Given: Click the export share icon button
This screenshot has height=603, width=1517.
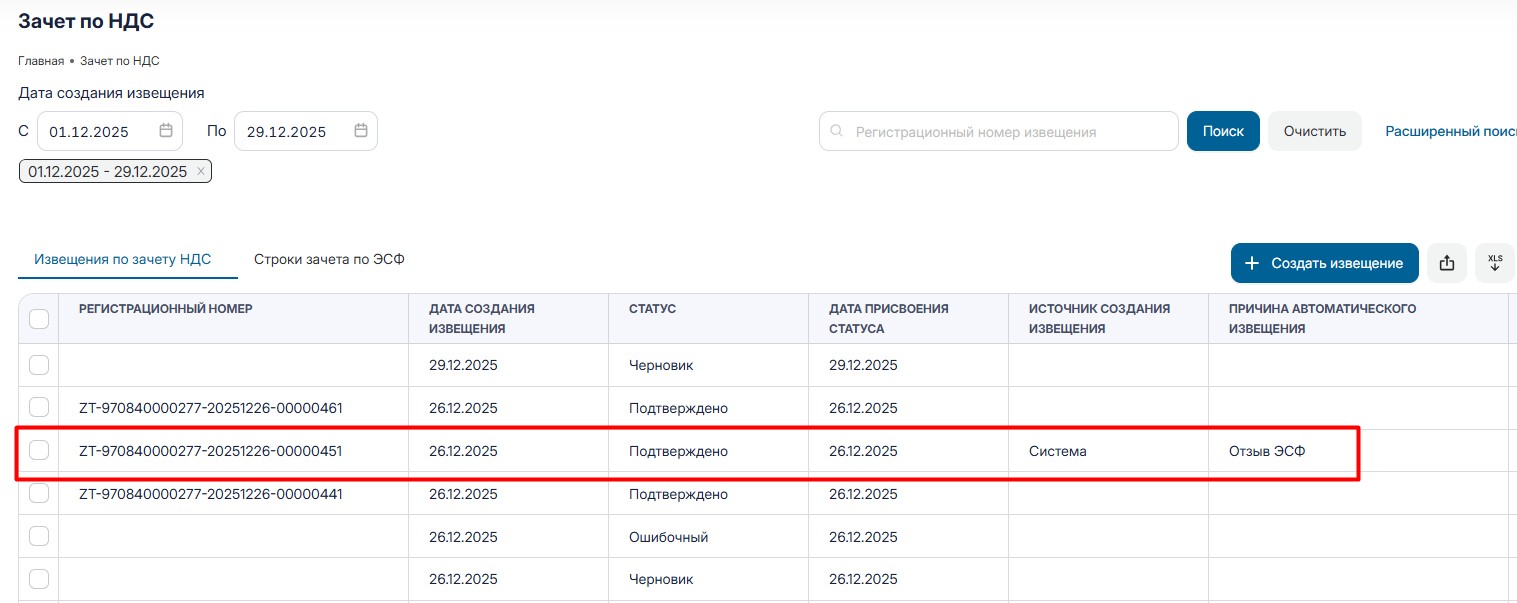Looking at the screenshot, I should 1446,263.
